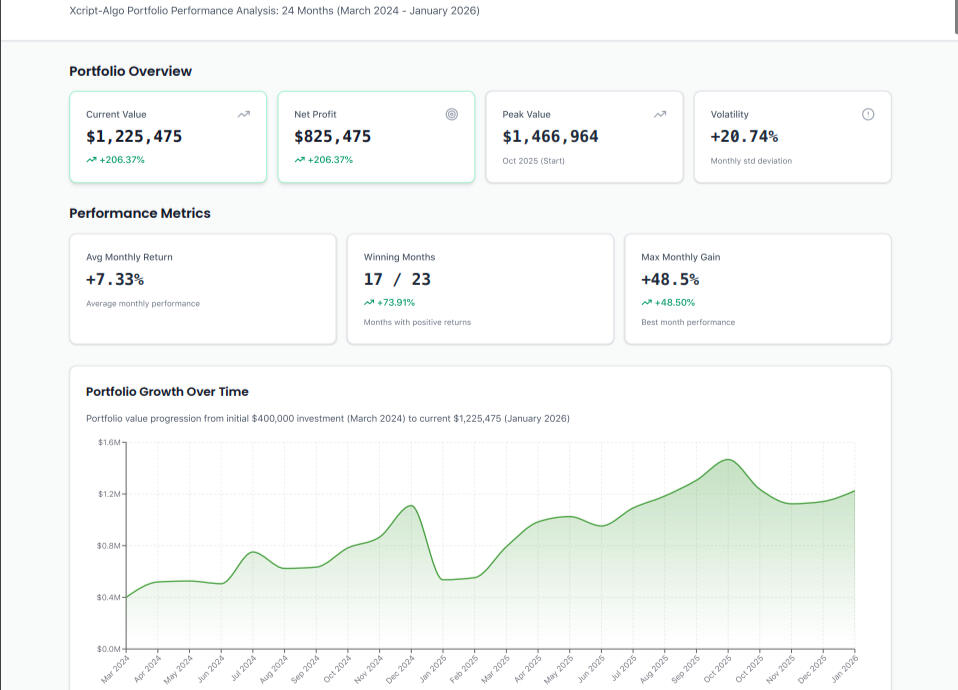The height and width of the screenshot is (690, 958).
Task: Click the trend arrow icon in Current Value card
Action: (x=244, y=115)
